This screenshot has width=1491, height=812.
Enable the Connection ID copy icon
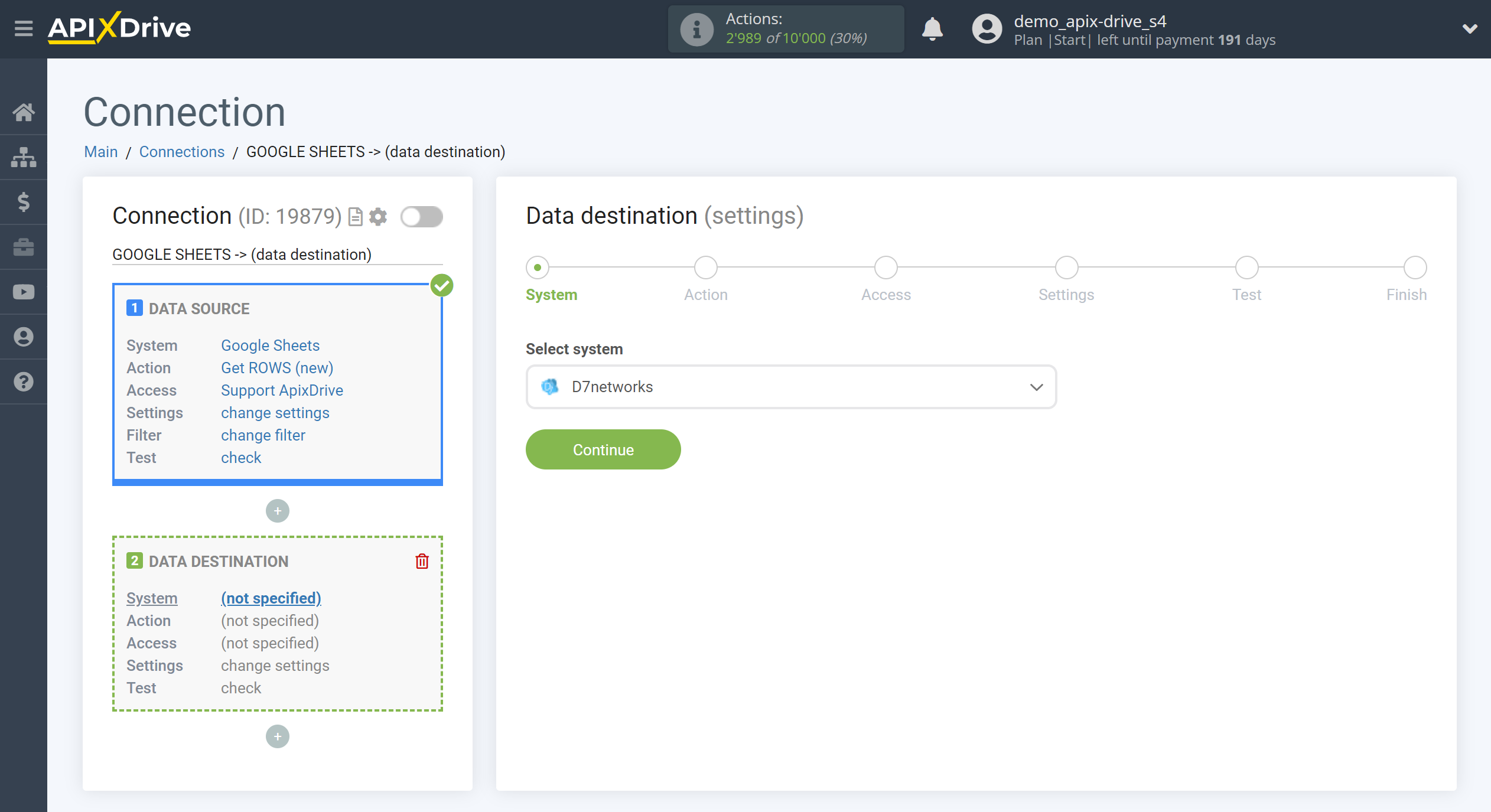coord(357,216)
